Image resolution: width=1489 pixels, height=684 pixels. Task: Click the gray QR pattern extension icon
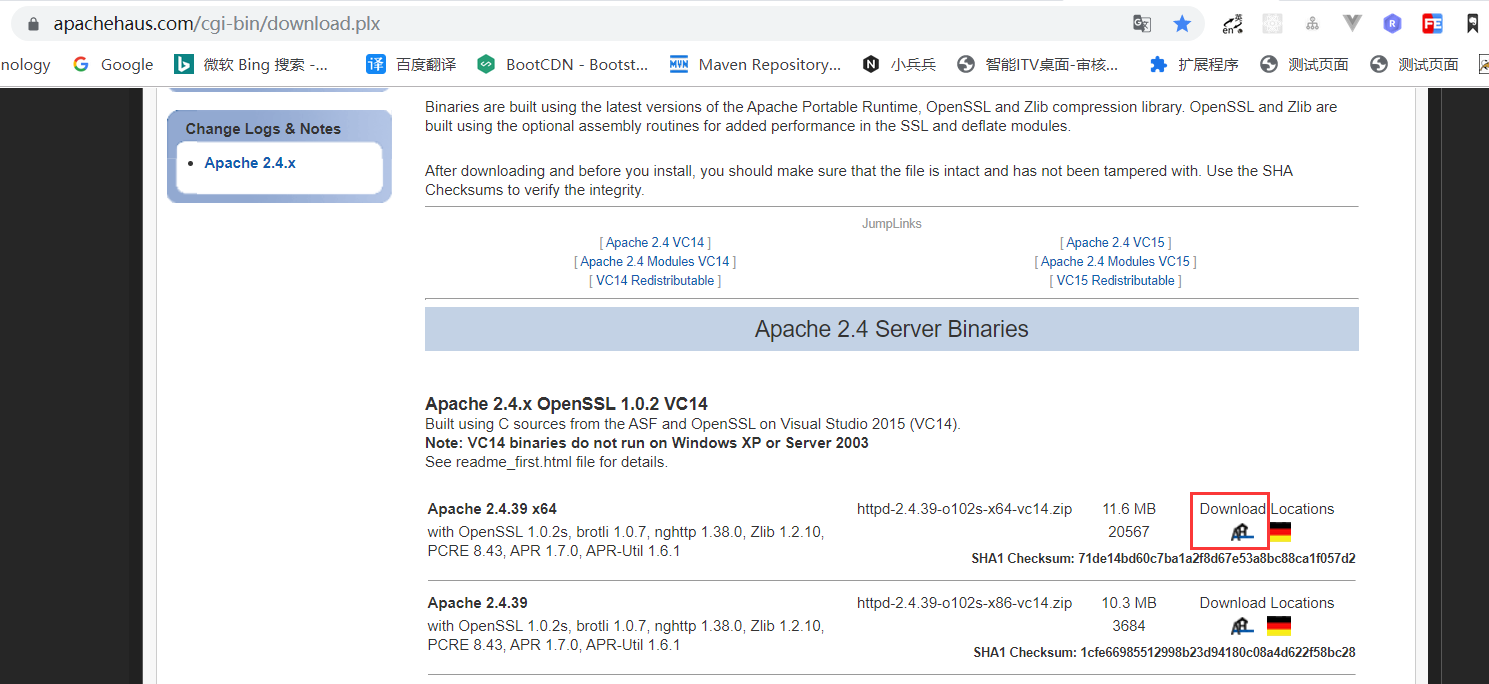coord(1272,23)
